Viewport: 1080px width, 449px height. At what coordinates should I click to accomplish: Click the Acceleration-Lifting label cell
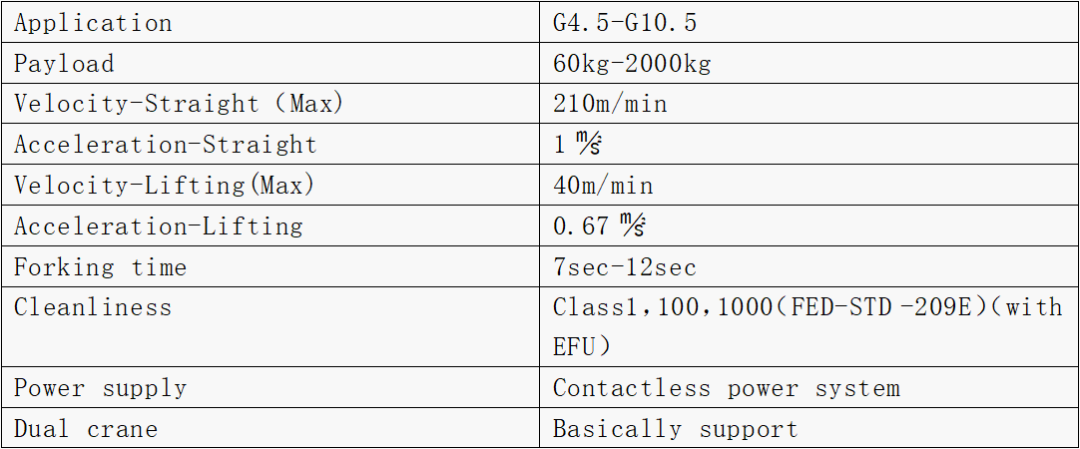pos(271,226)
